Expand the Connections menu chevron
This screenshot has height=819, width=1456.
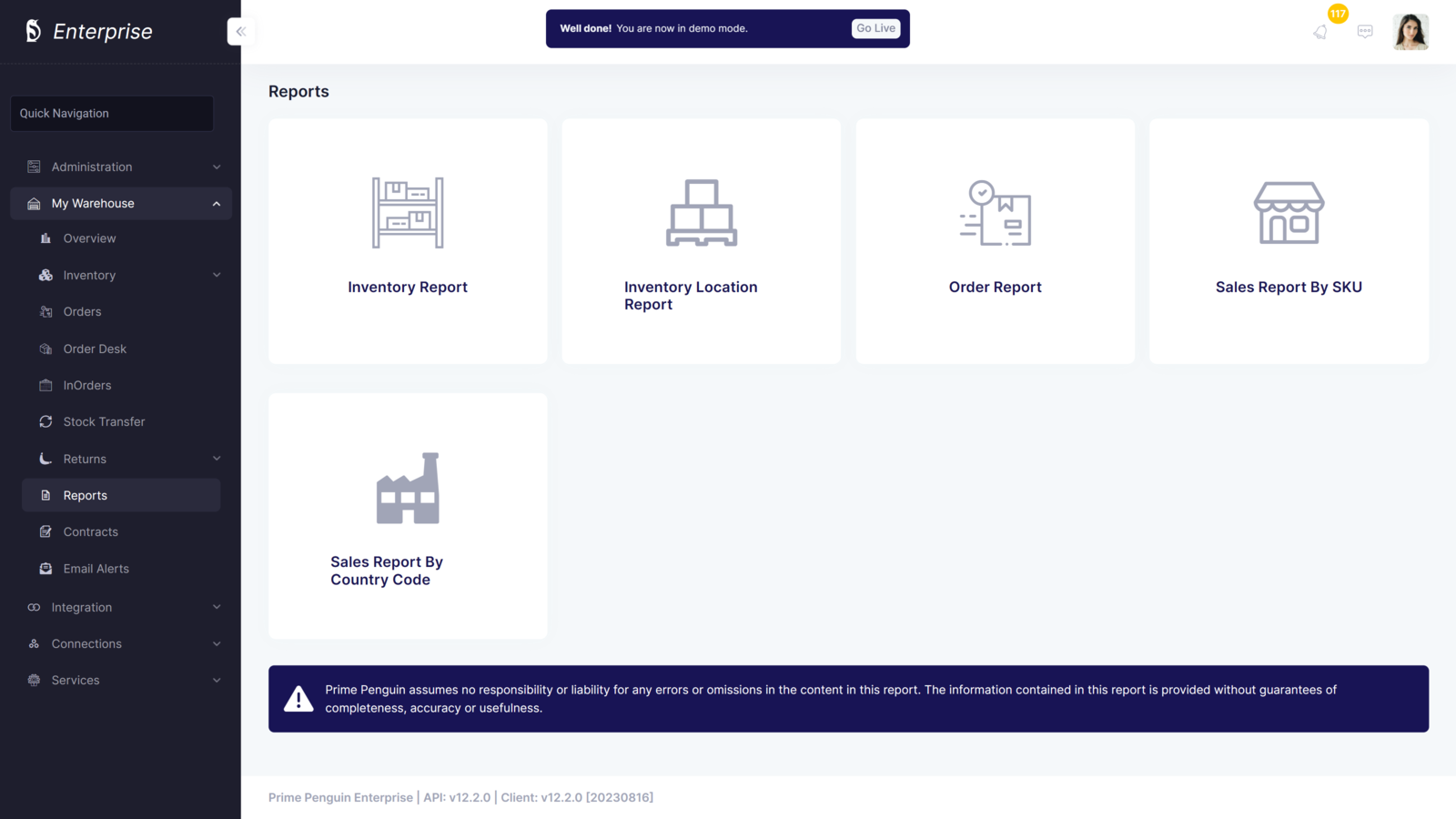tap(217, 643)
